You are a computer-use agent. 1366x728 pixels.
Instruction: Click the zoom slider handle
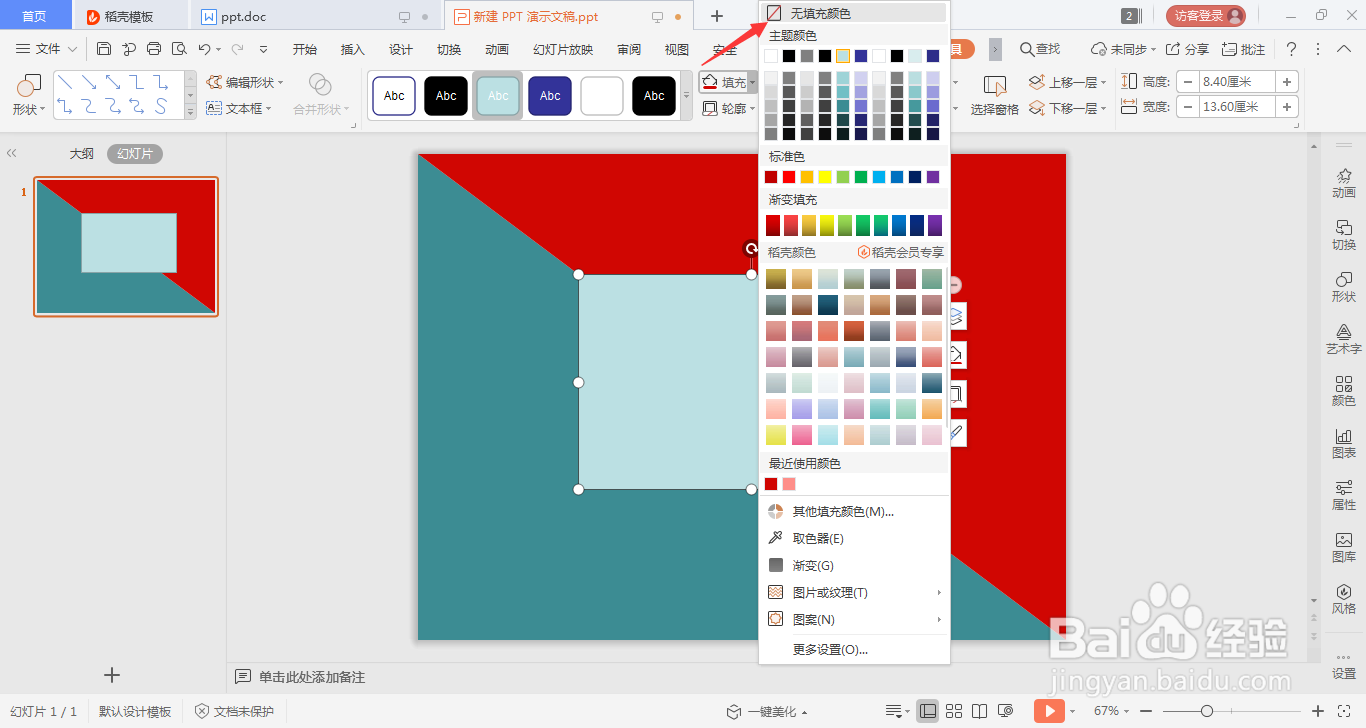(1207, 711)
